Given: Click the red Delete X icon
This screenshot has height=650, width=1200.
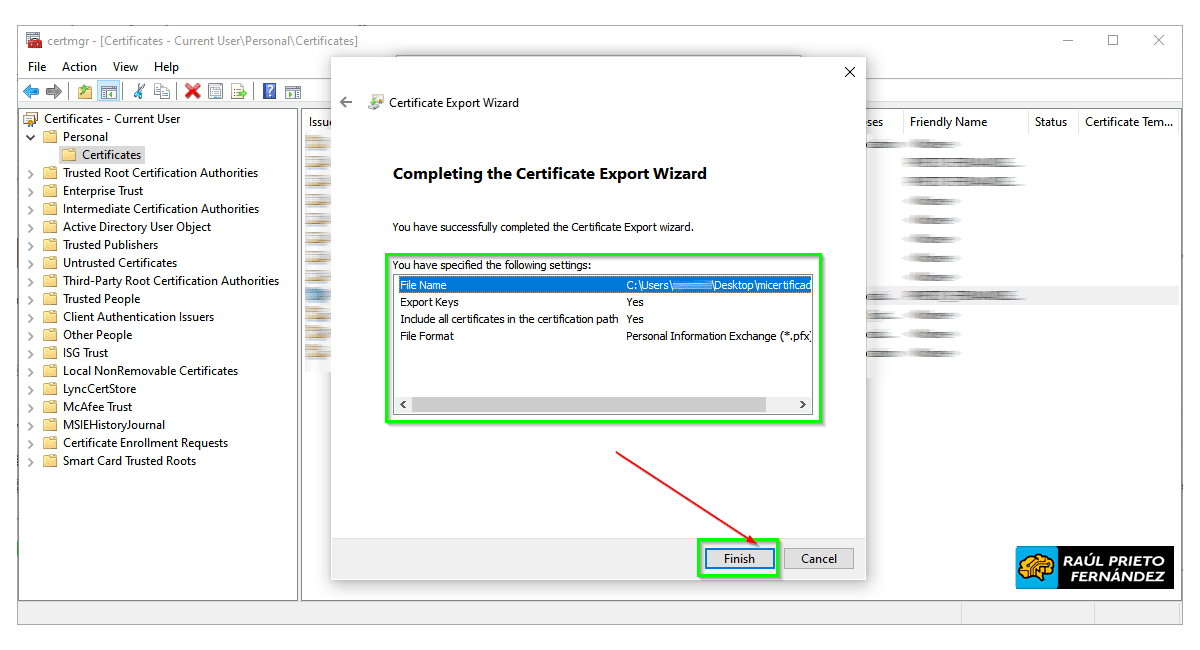Looking at the screenshot, I should point(192,92).
